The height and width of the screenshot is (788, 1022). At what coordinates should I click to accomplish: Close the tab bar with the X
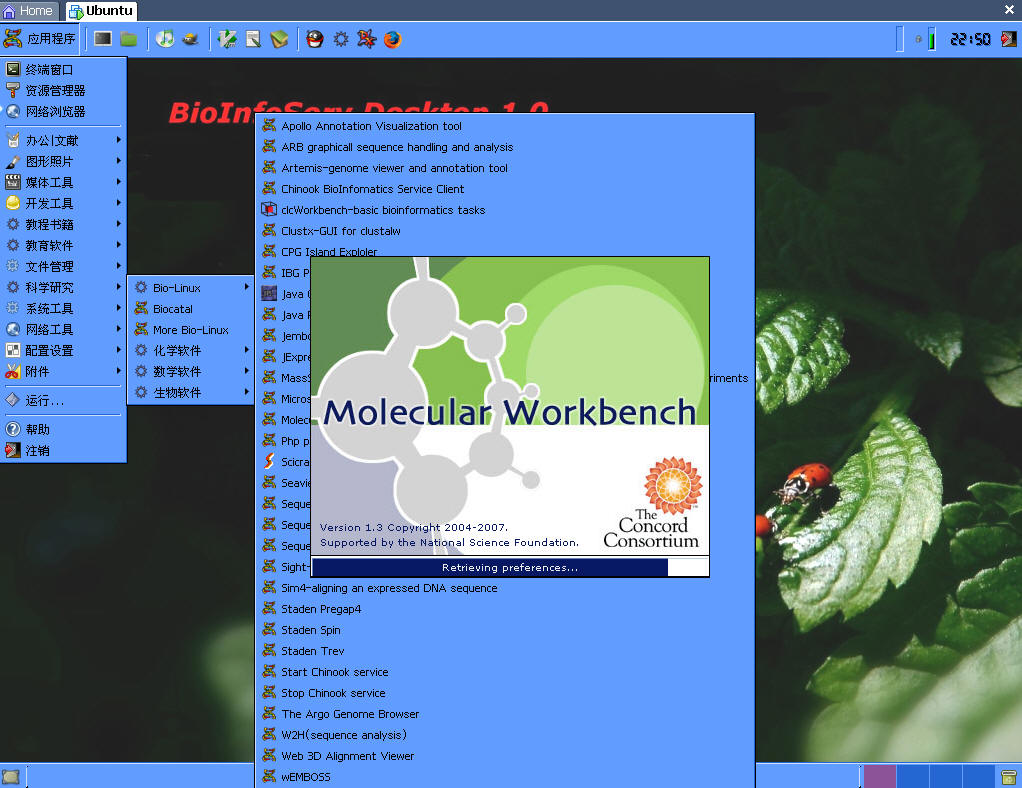tap(1009, 10)
